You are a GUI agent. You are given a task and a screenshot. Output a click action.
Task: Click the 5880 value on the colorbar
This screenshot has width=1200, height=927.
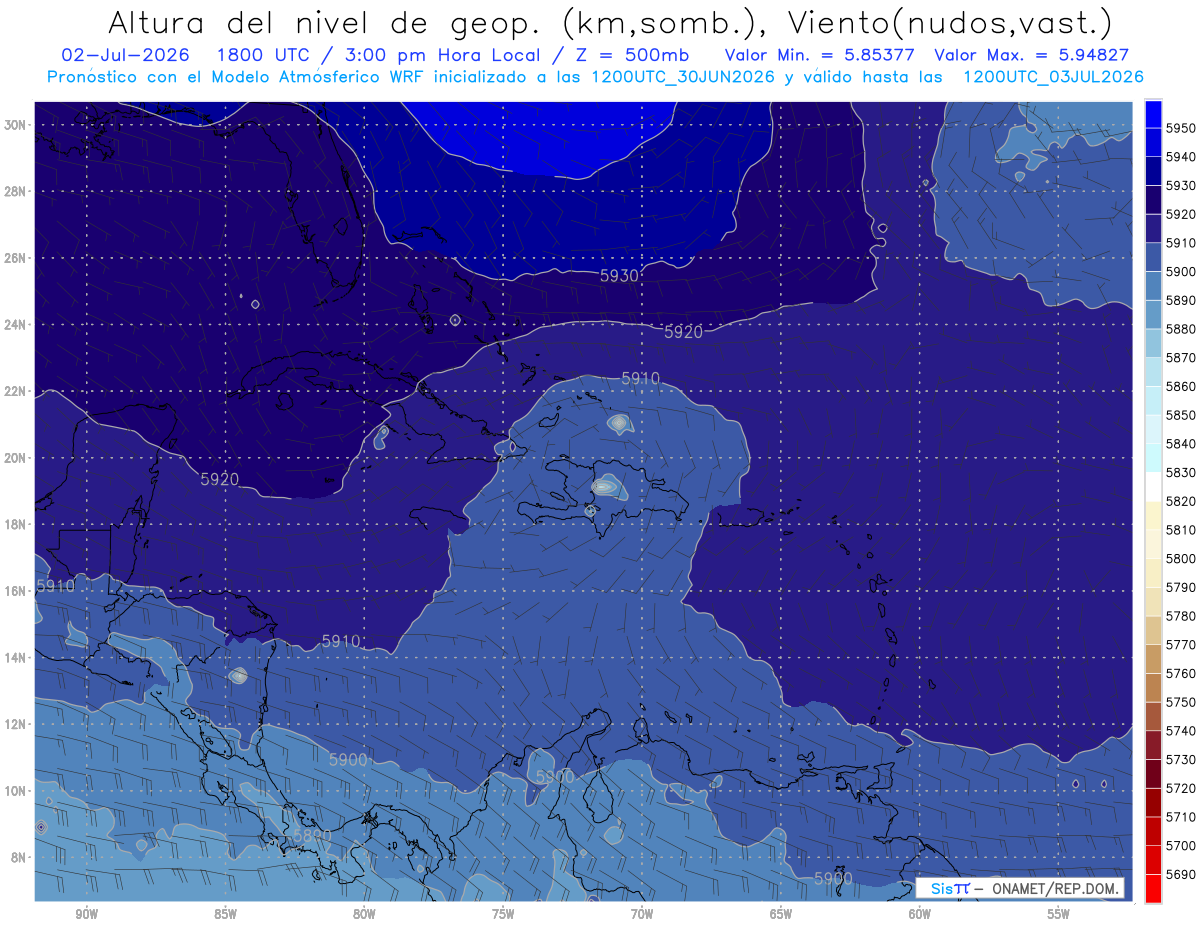click(1180, 329)
